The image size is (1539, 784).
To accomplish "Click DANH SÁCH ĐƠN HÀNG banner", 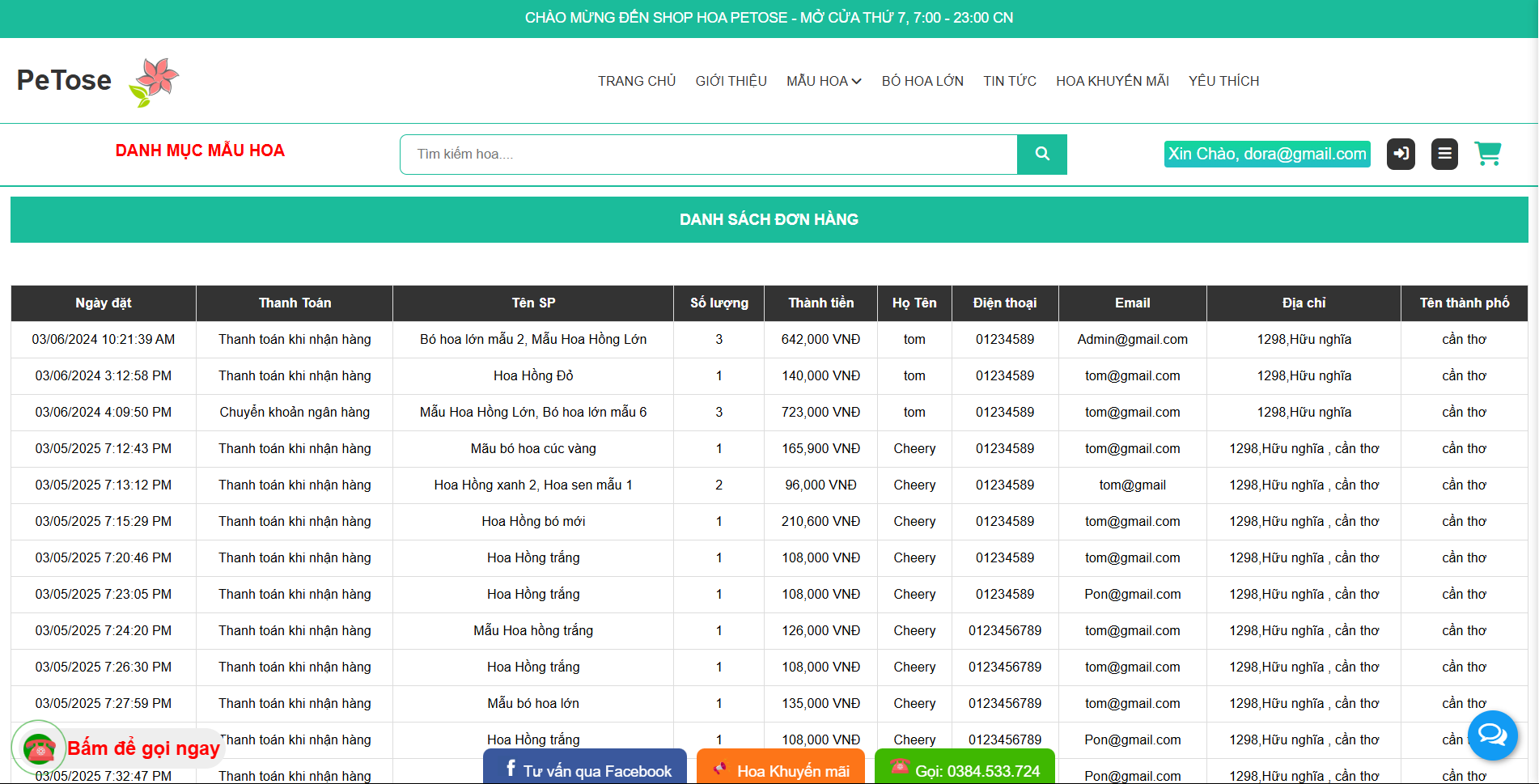I will pyautogui.click(x=769, y=219).
